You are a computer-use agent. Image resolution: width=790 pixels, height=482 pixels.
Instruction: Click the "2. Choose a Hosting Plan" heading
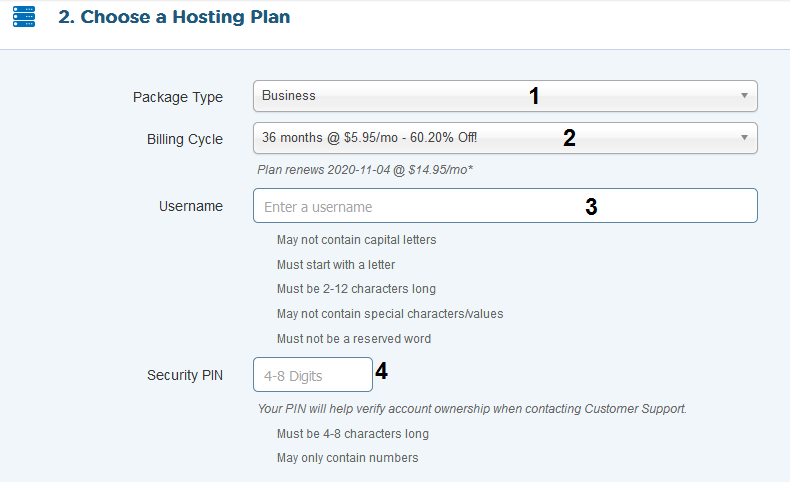pos(174,18)
